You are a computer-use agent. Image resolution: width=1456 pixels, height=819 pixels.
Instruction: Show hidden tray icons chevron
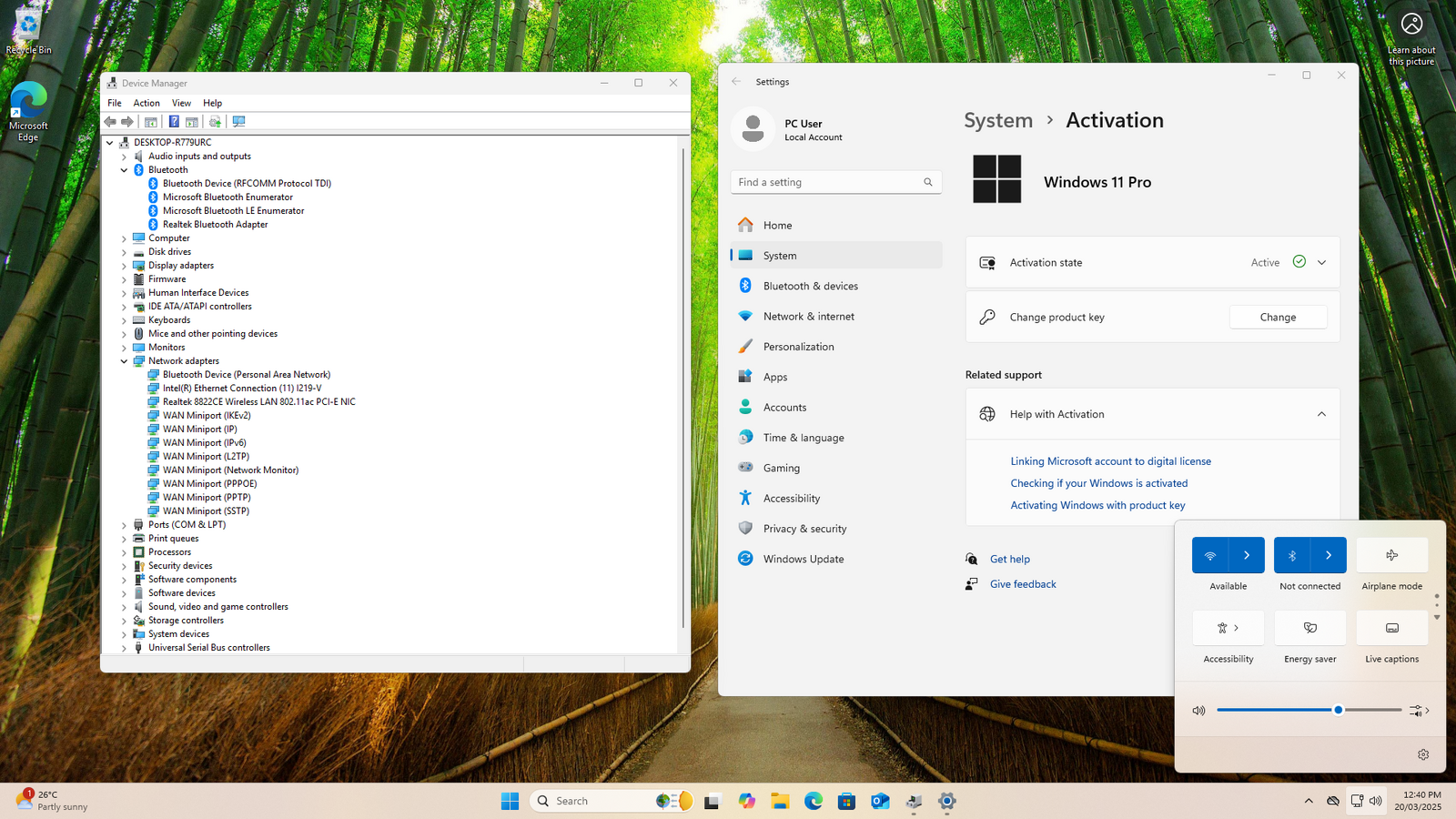[1309, 801]
